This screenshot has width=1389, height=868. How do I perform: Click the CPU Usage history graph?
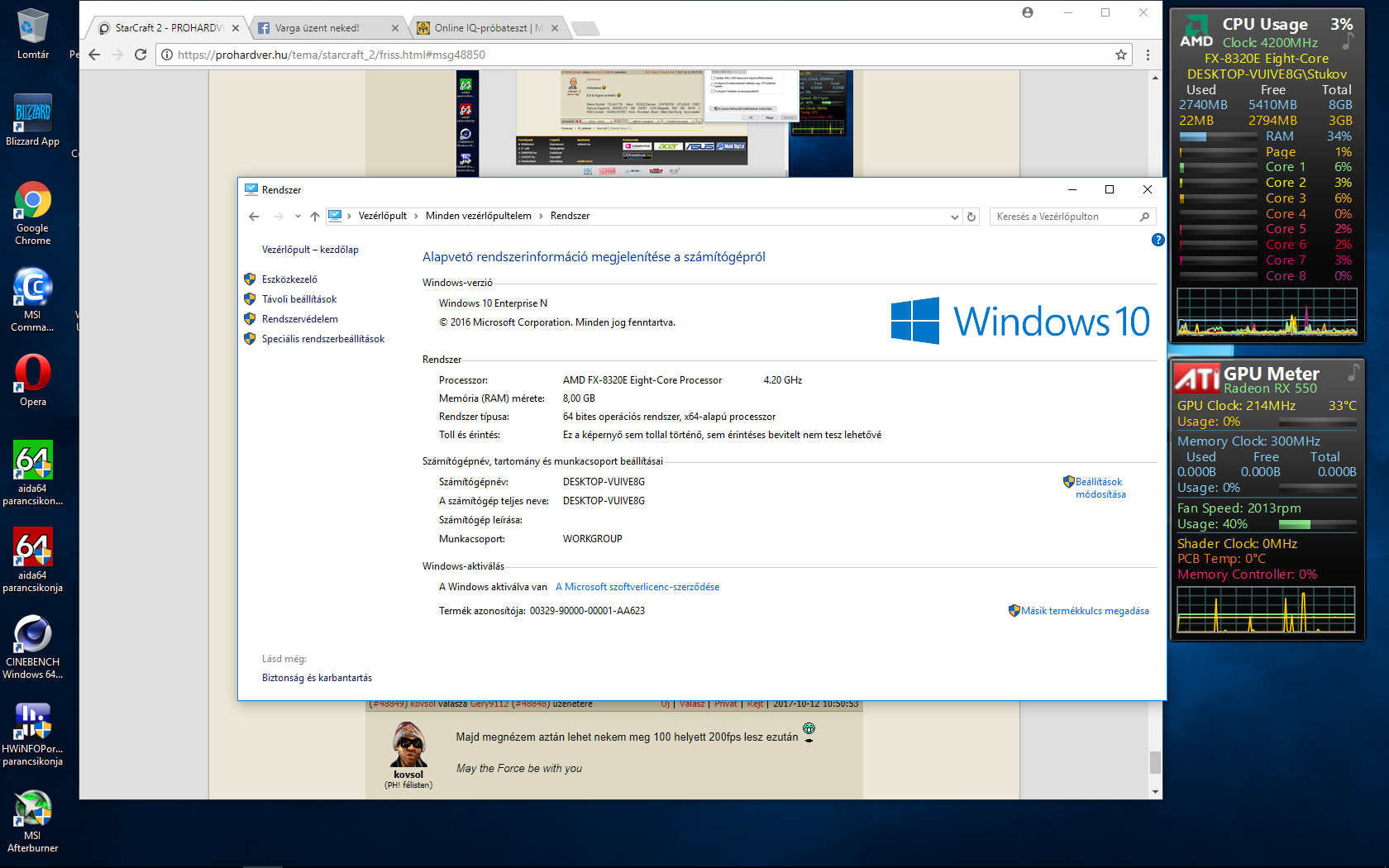[1267, 312]
